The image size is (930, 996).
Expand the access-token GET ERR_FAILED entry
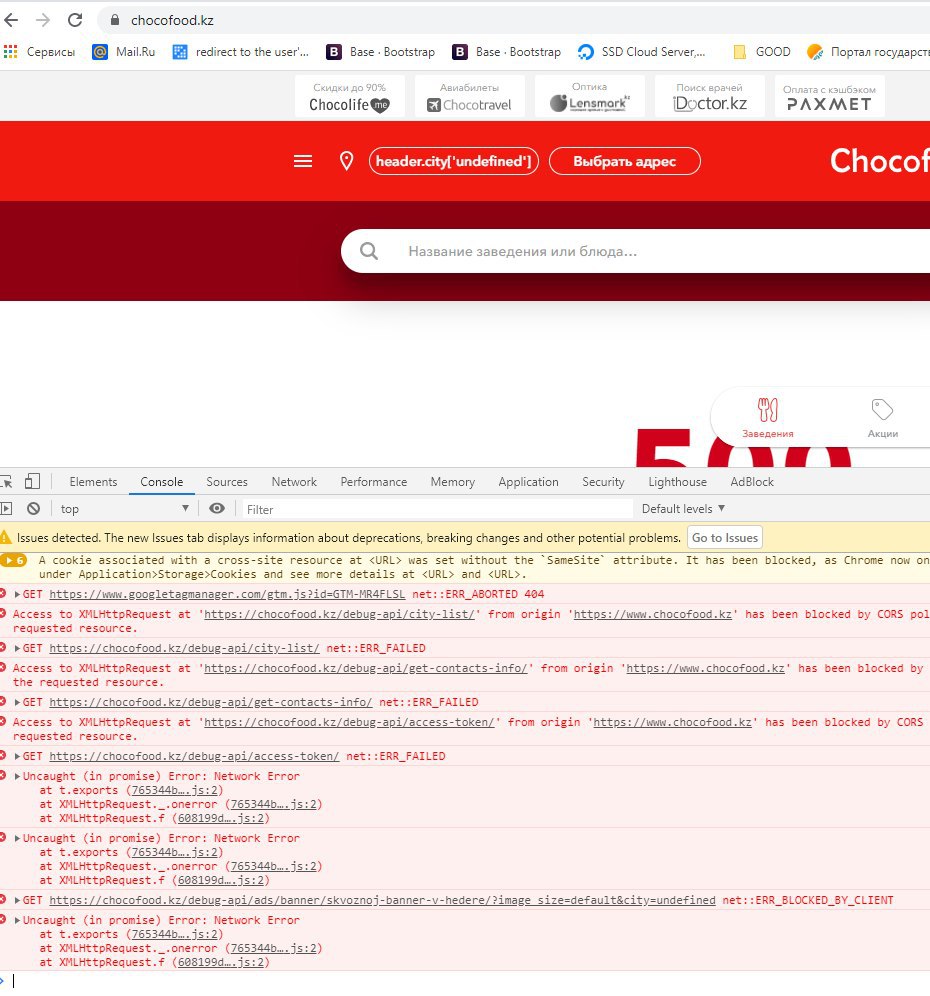[x=17, y=757]
